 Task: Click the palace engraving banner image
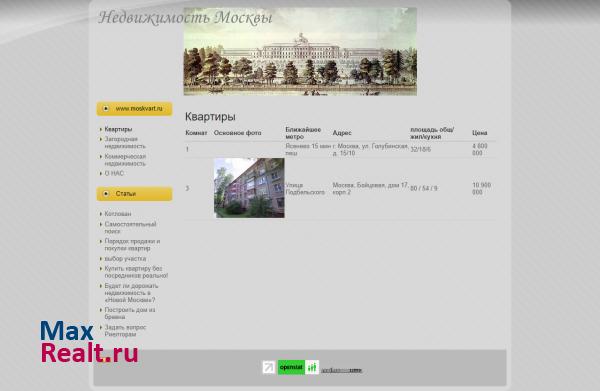[x=300, y=51]
